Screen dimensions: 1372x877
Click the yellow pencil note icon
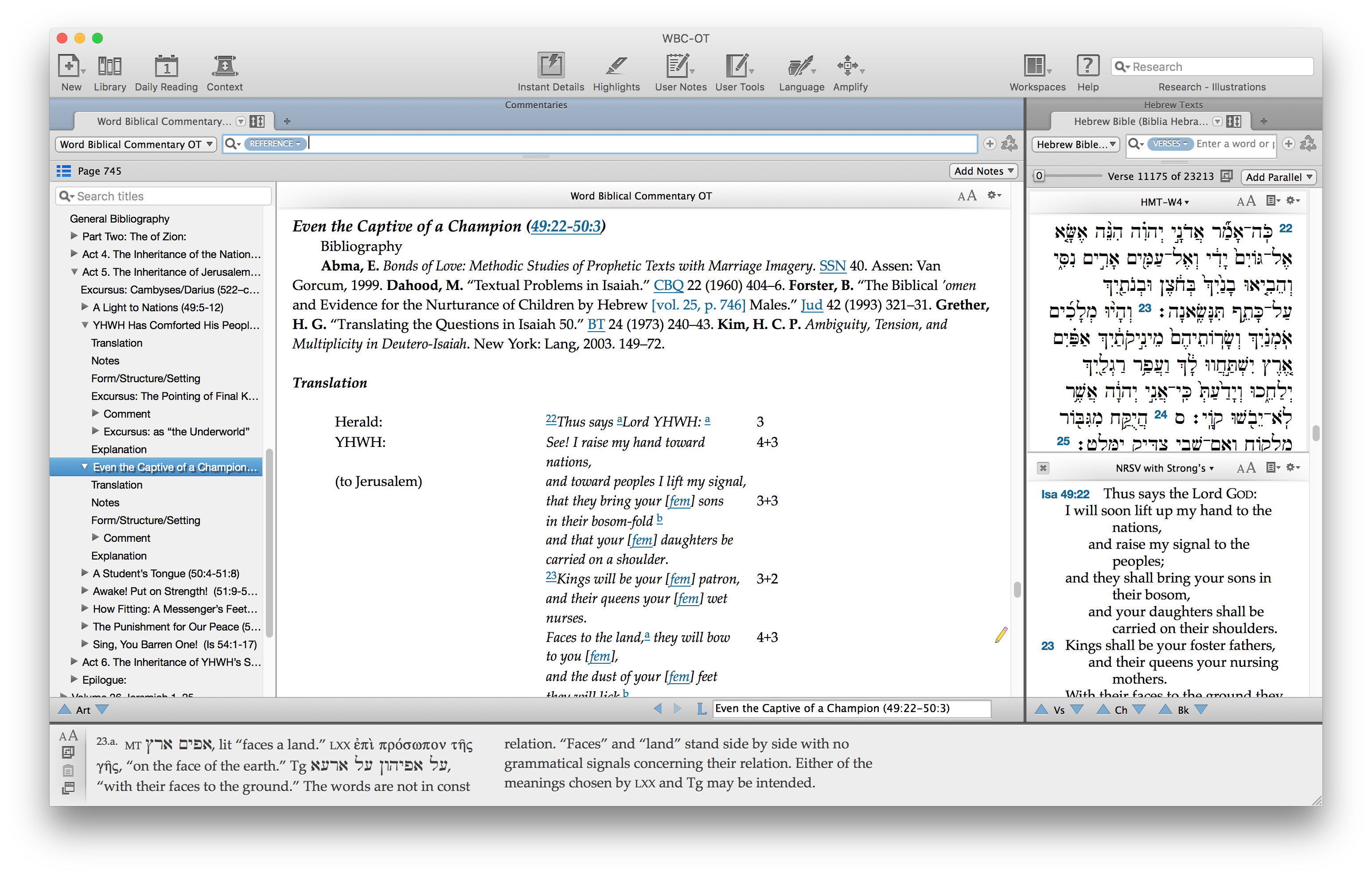1001,634
